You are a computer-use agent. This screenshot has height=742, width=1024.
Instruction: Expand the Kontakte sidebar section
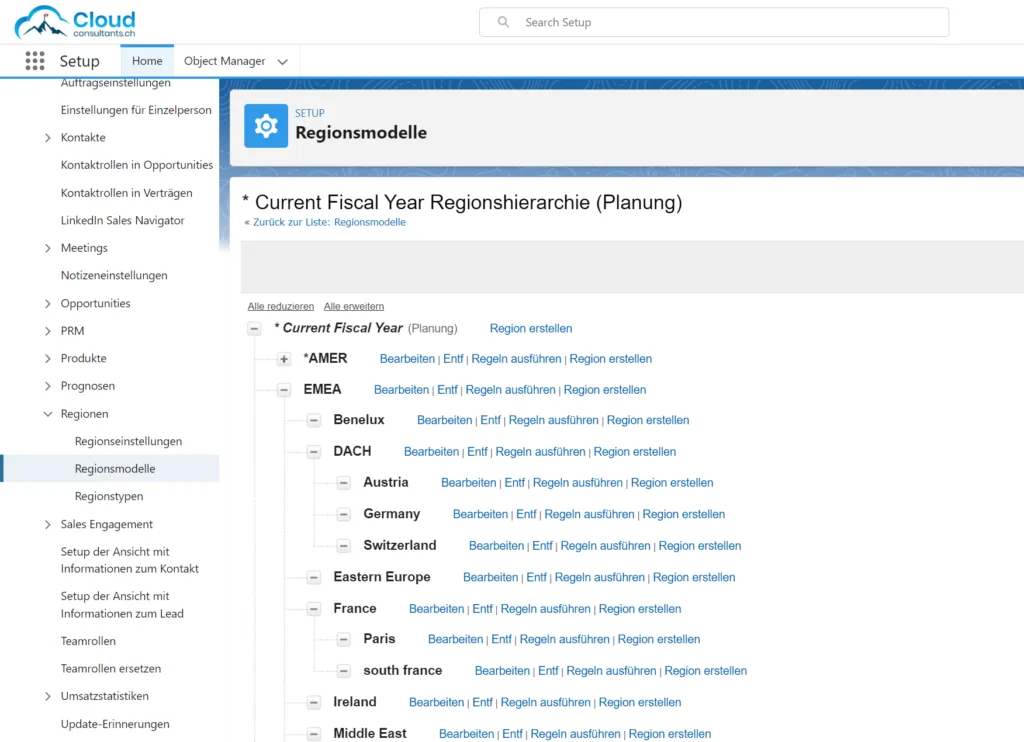pos(48,138)
